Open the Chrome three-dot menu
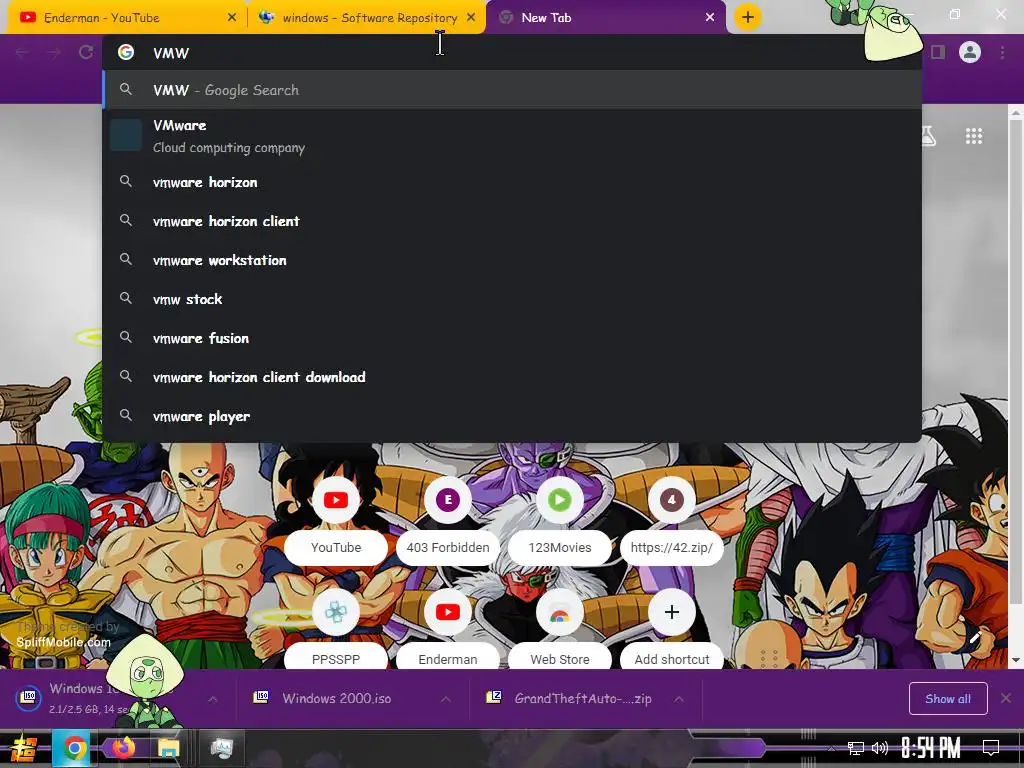Screen dimensions: 1024x768 (x=1002, y=52)
